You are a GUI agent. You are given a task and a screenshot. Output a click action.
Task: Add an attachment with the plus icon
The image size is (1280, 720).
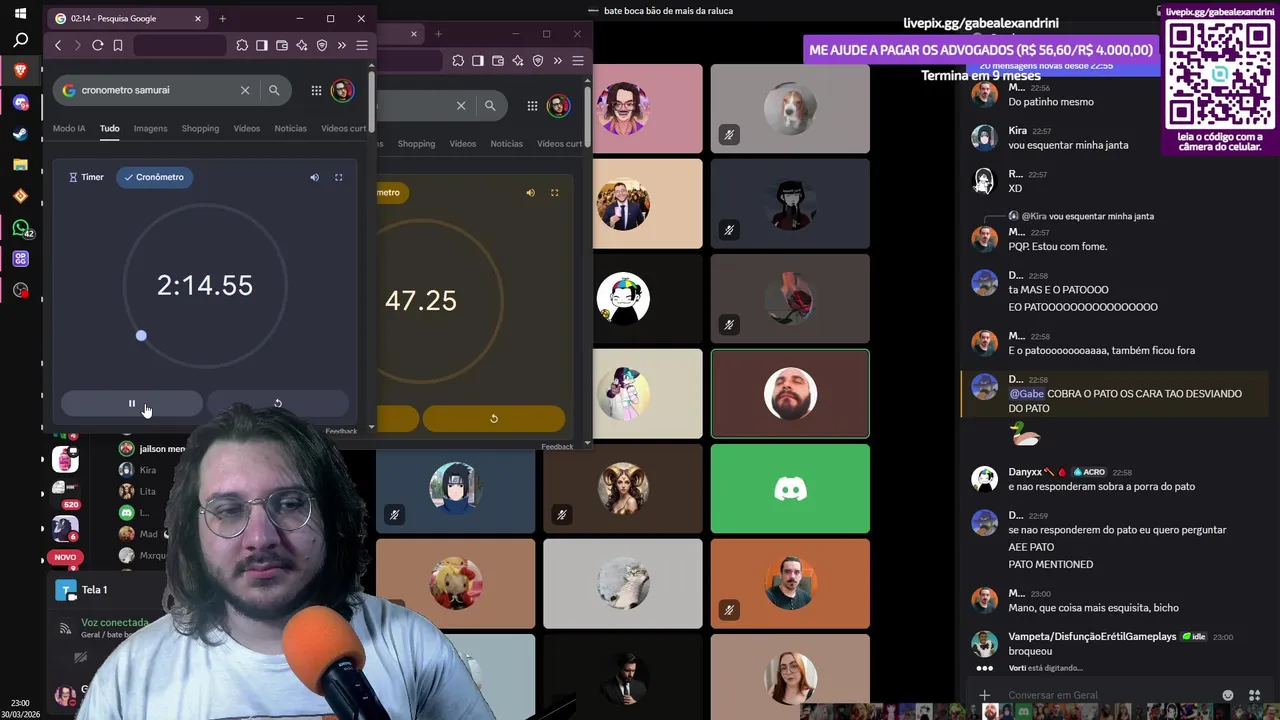pos(985,695)
